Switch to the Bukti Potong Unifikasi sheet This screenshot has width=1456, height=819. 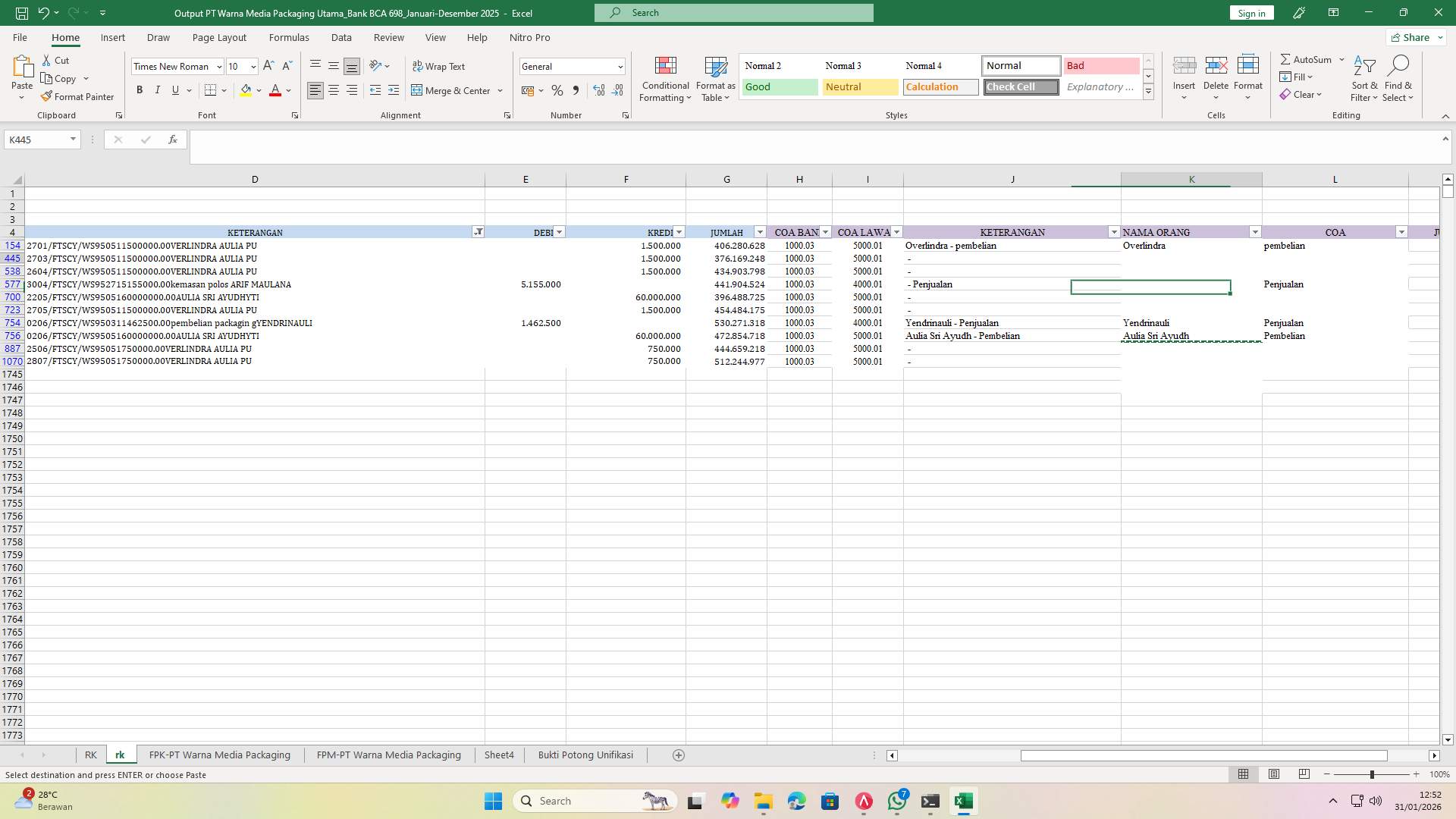pyautogui.click(x=585, y=755)
